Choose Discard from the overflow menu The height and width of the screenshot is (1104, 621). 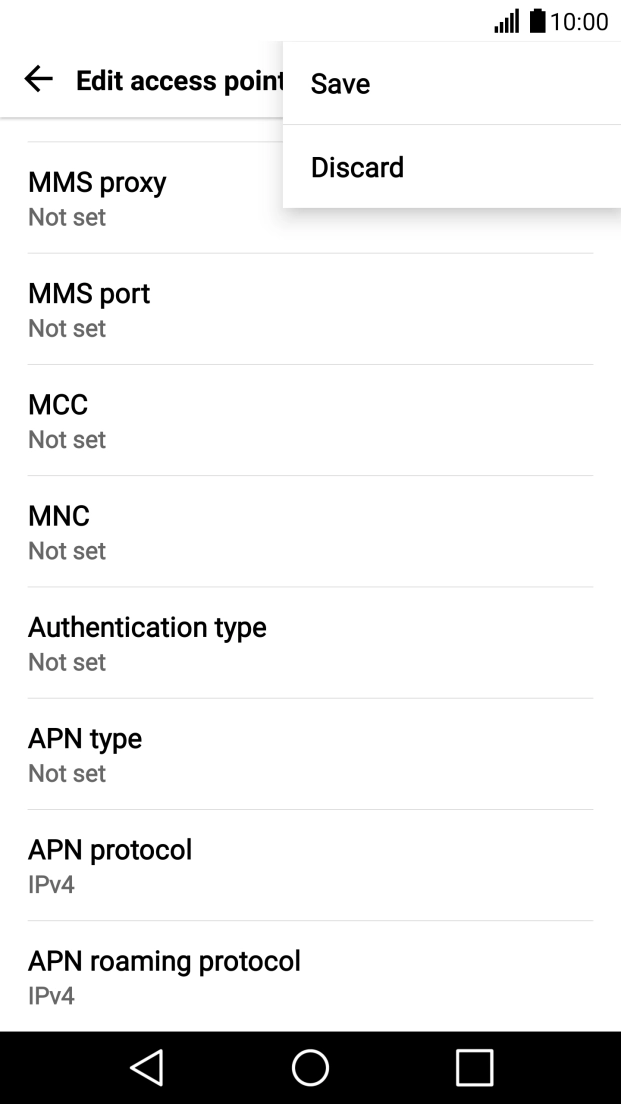[x=357, y=167]
